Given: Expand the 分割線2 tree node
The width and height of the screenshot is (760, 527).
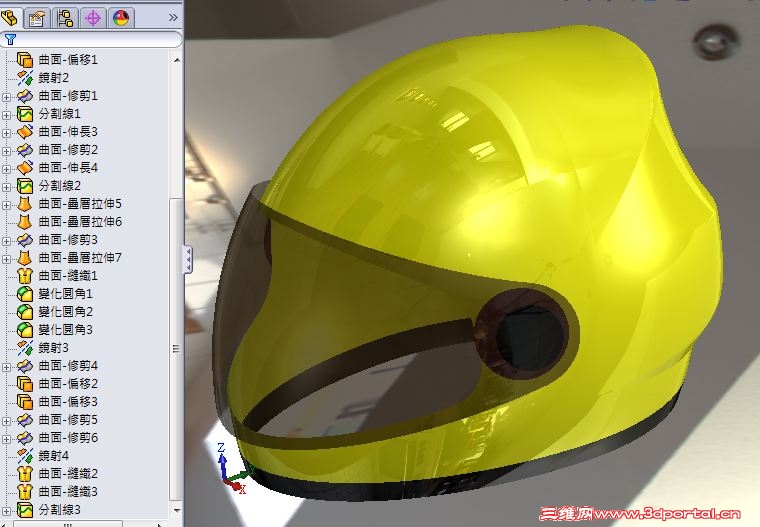Looking at the screenshot, I should pyautogui.click(x=6, y=187).
